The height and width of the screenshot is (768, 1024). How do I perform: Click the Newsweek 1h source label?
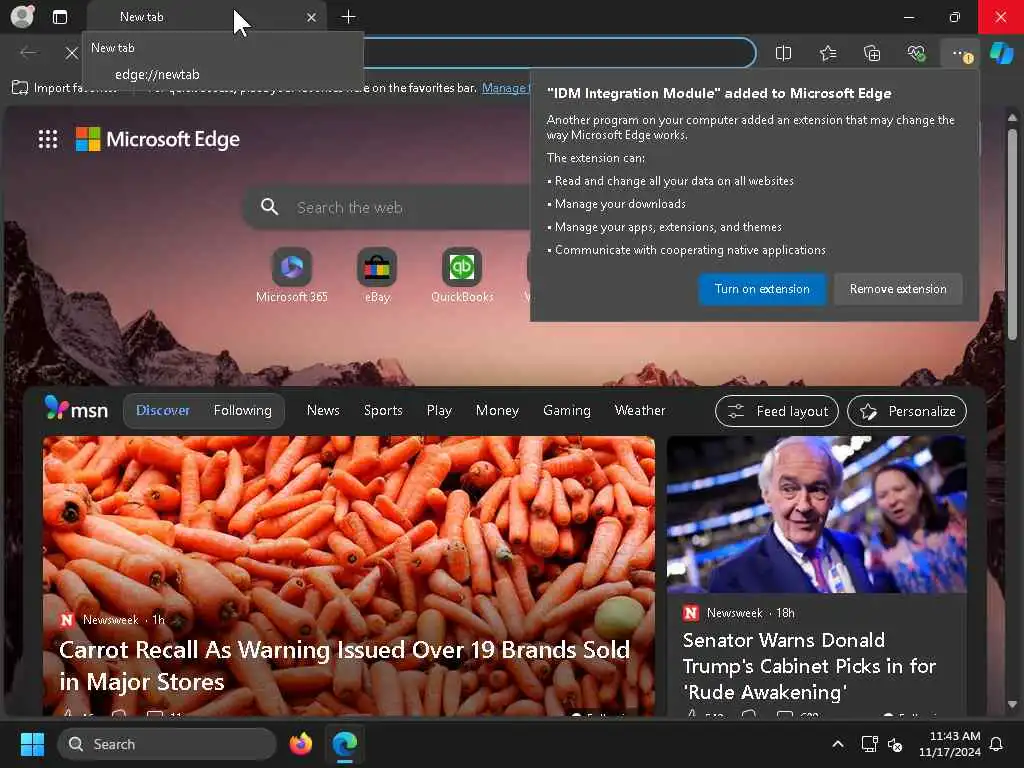112,619
